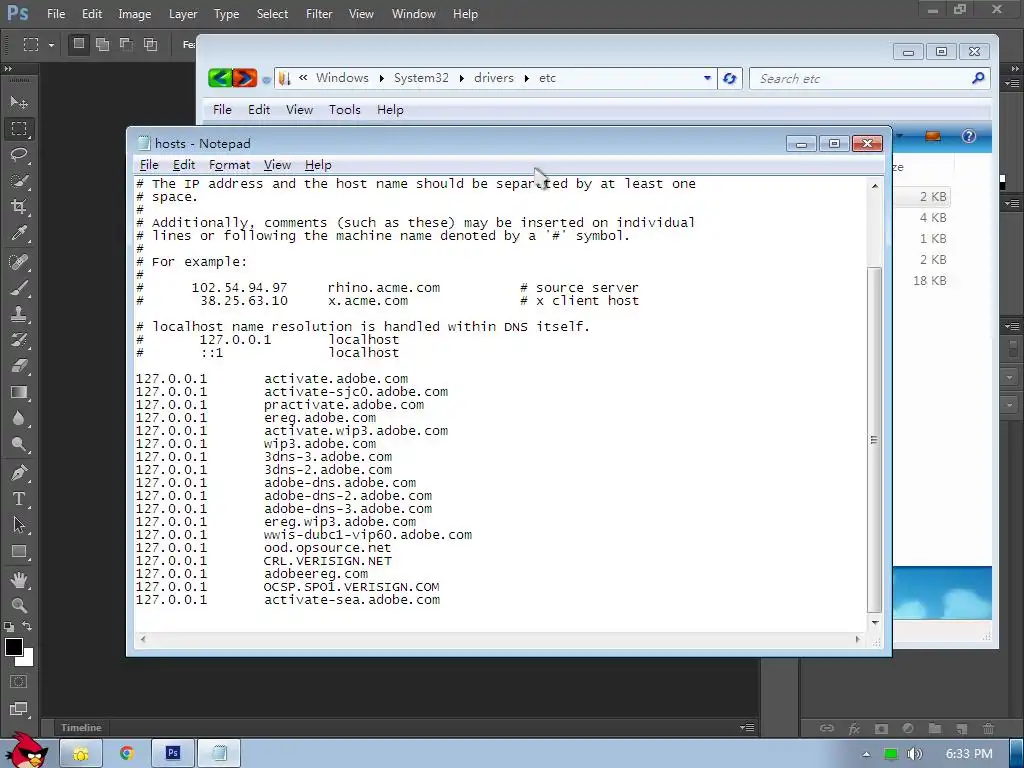Screen dimensions: 1024x768
Task: Select the Hand tool
Action: tap(19, 580)
